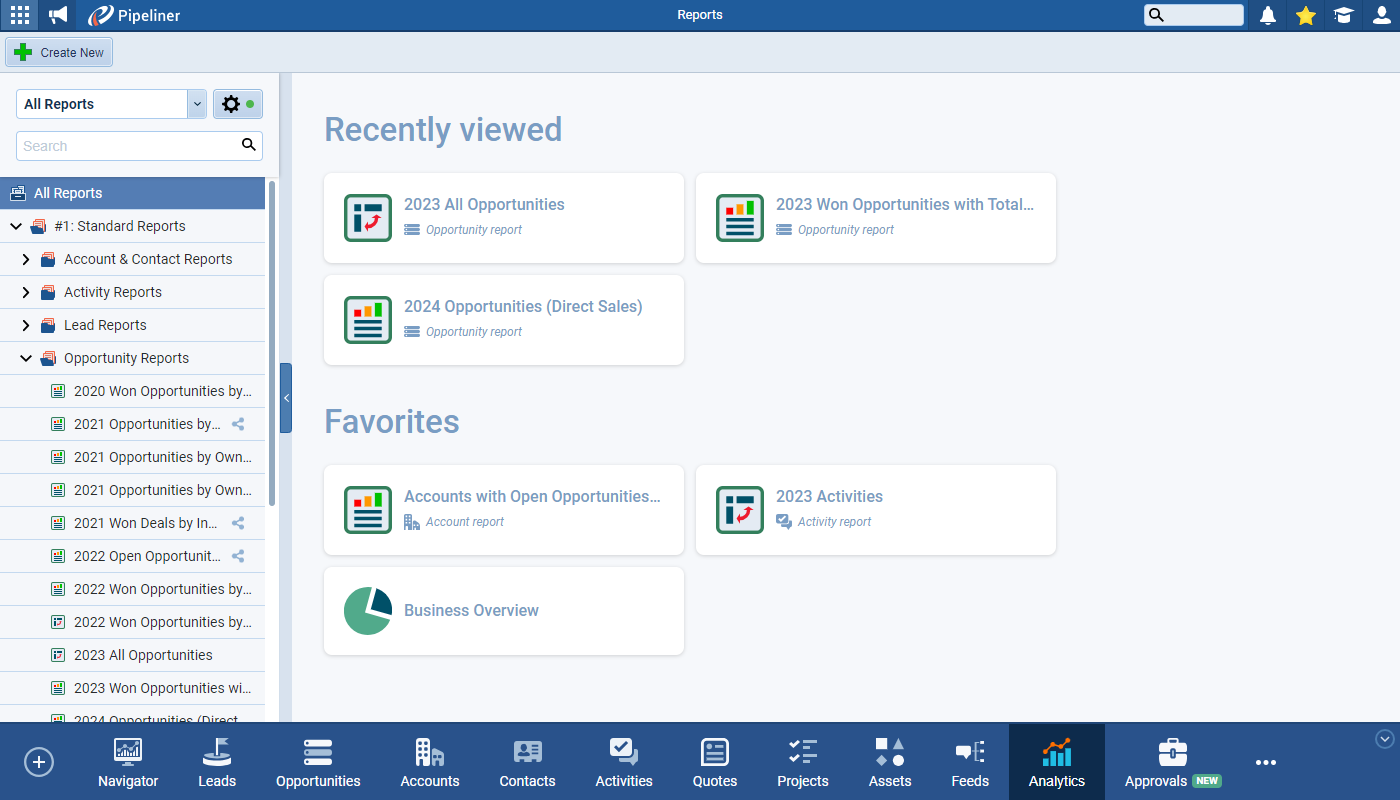The width and height of the screenshot is (1400, 800).
Task: Open the graduation cap help icon
Action: click(1343, 15)
